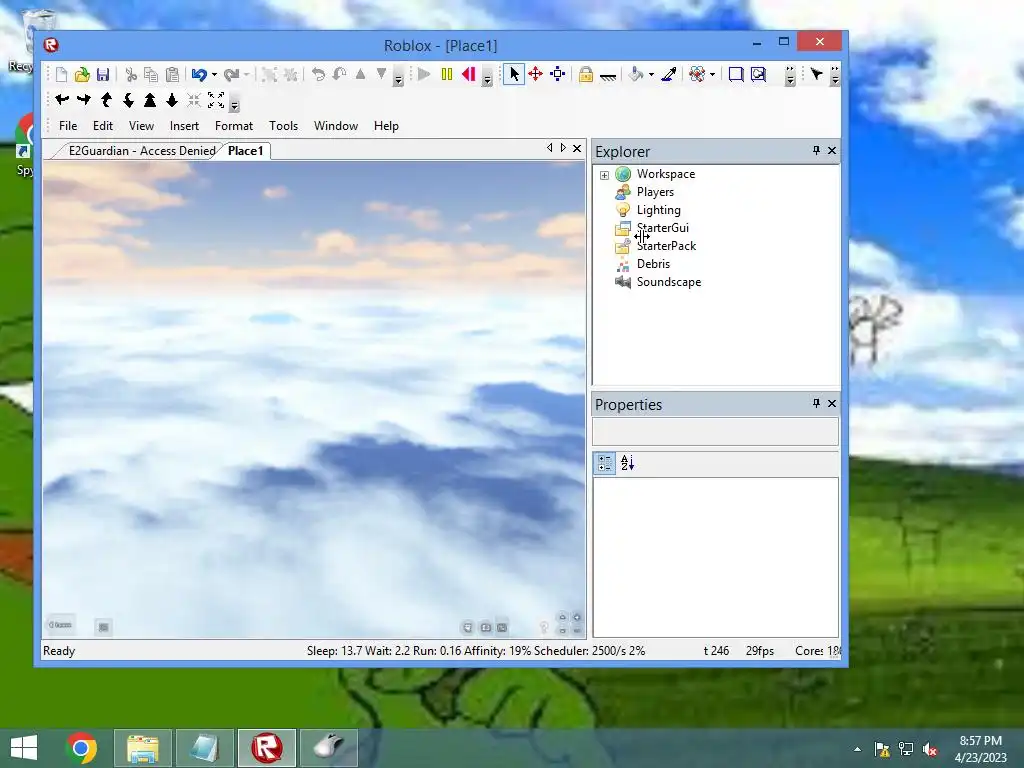Click the Cut scissors icon
The width and height of the screenshot is (1024, 768).
(131, 74)
